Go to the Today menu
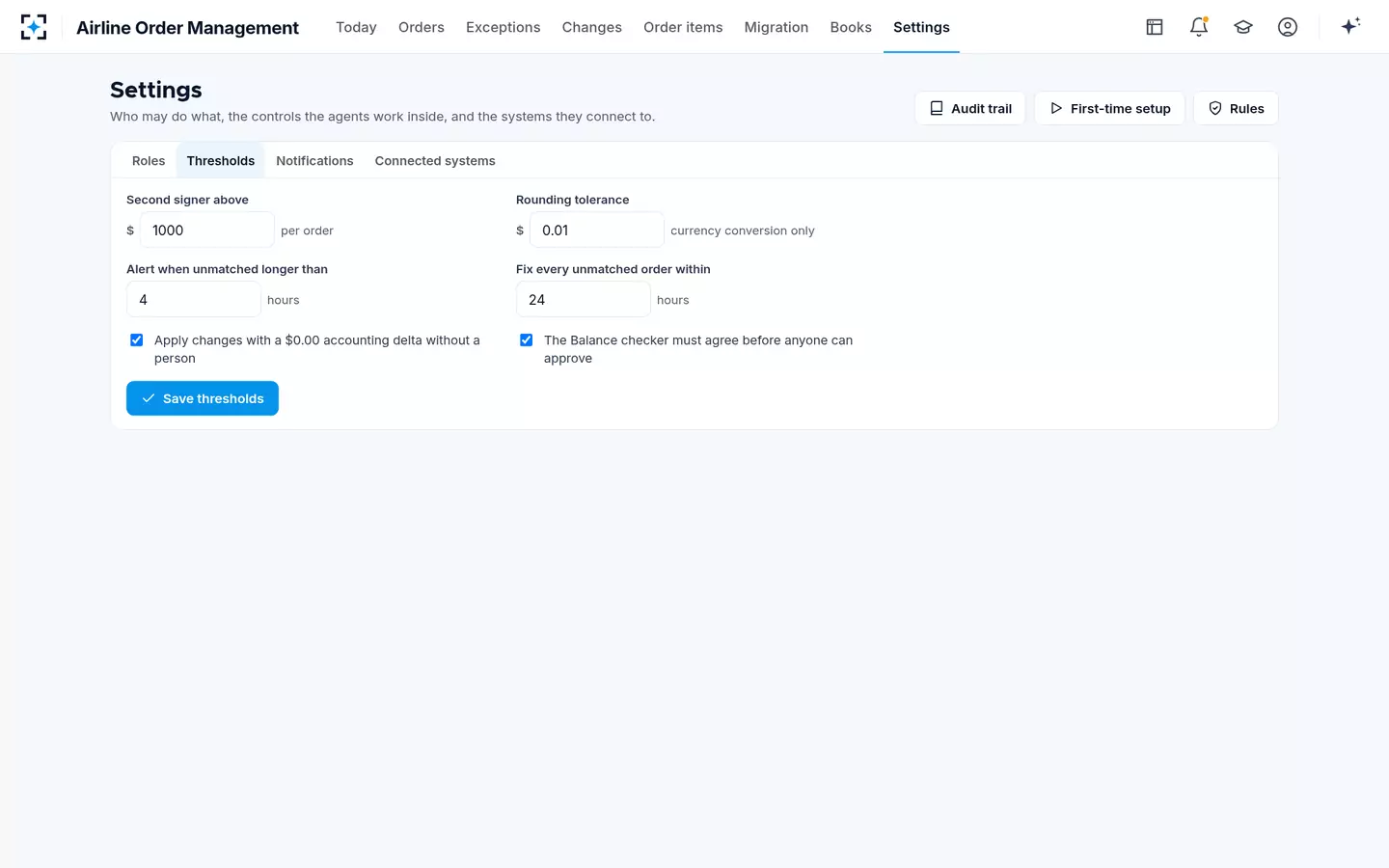 (x=356, y=27)
